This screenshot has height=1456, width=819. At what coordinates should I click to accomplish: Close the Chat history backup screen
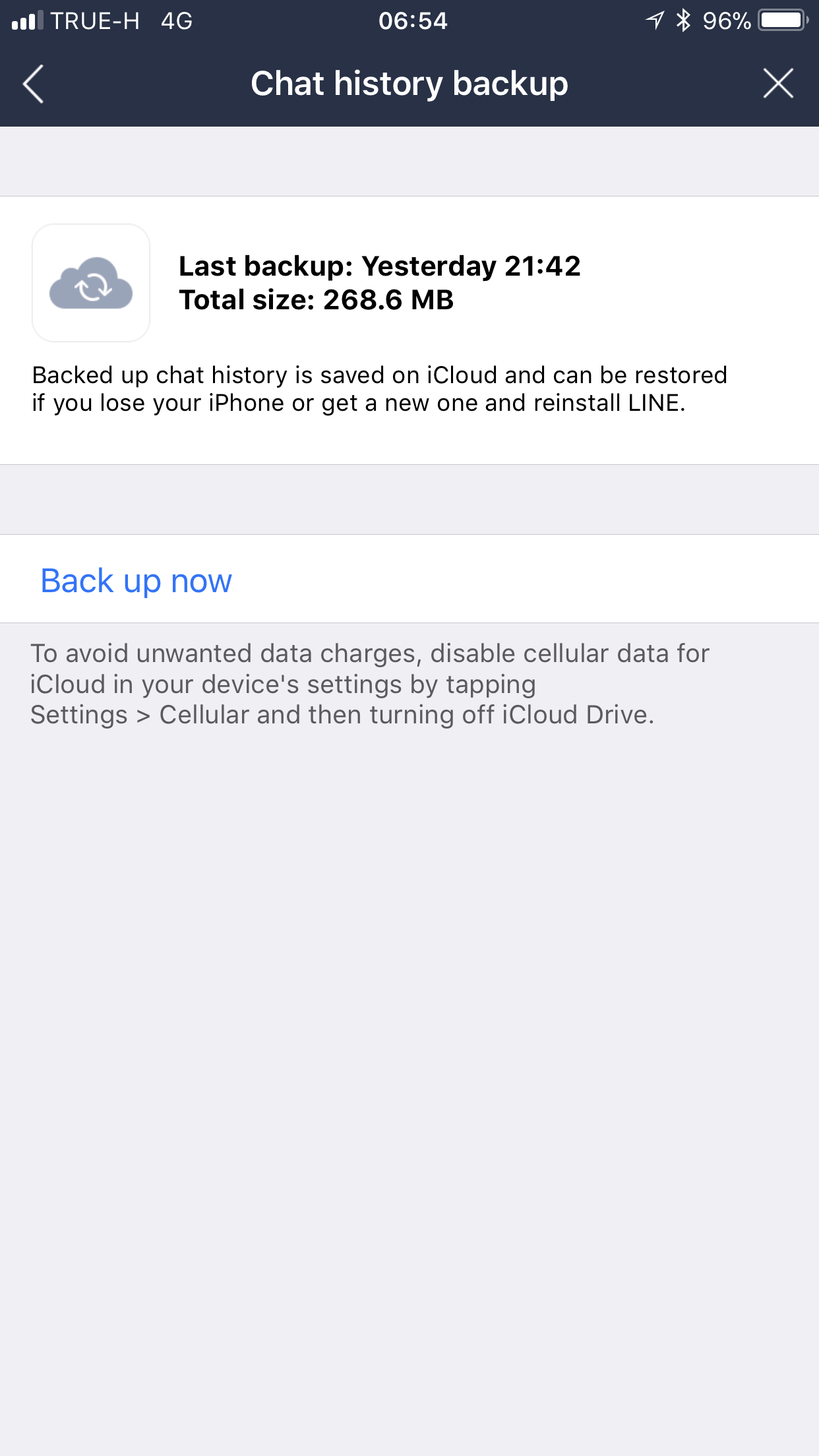[778, 84]
